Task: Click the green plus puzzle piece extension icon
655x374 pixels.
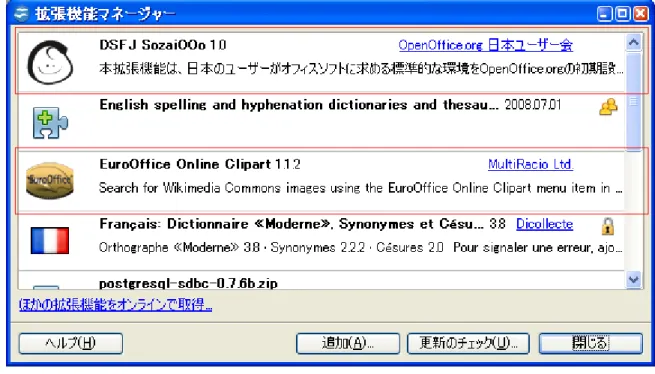Action: click(50, 123)
